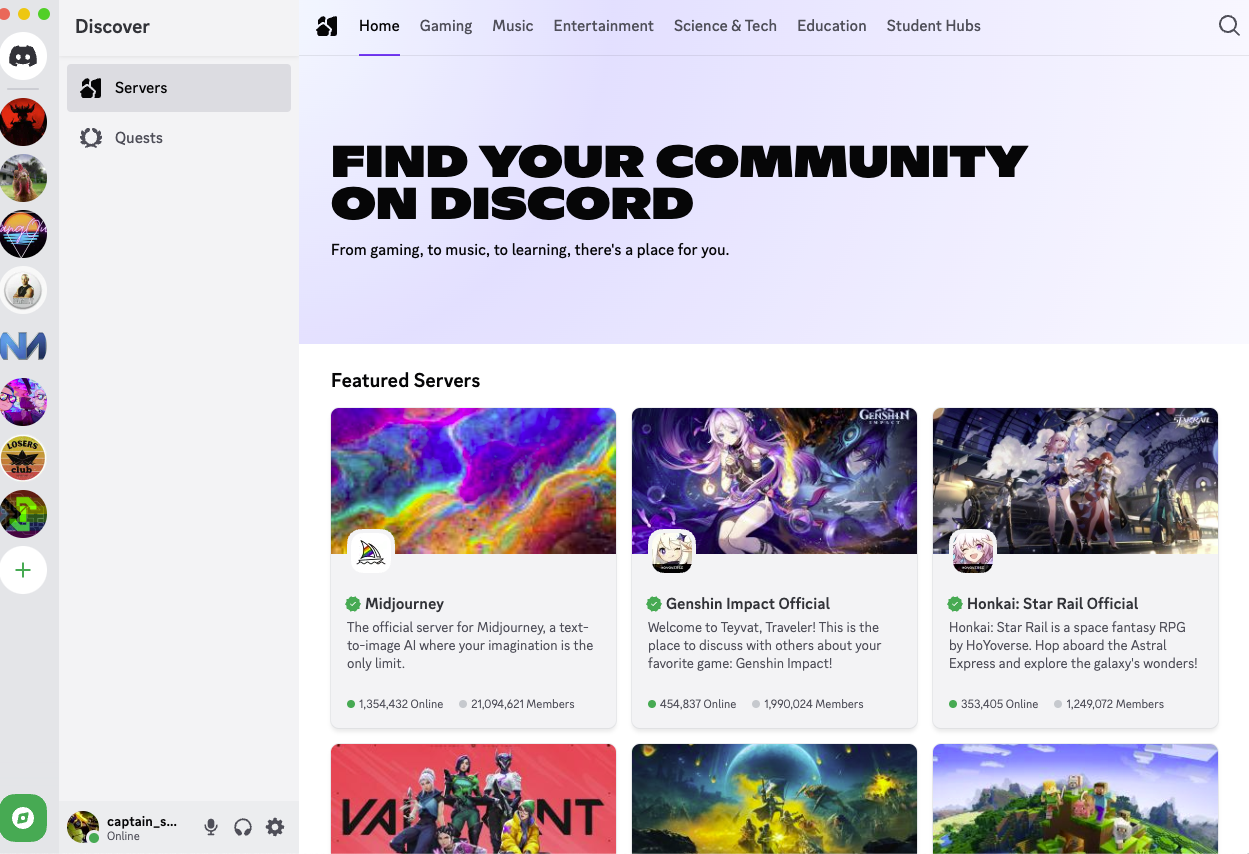The image size is (1249, 854).
Task: Open Quests in Discover sidebar
Action: click(179, 138)
